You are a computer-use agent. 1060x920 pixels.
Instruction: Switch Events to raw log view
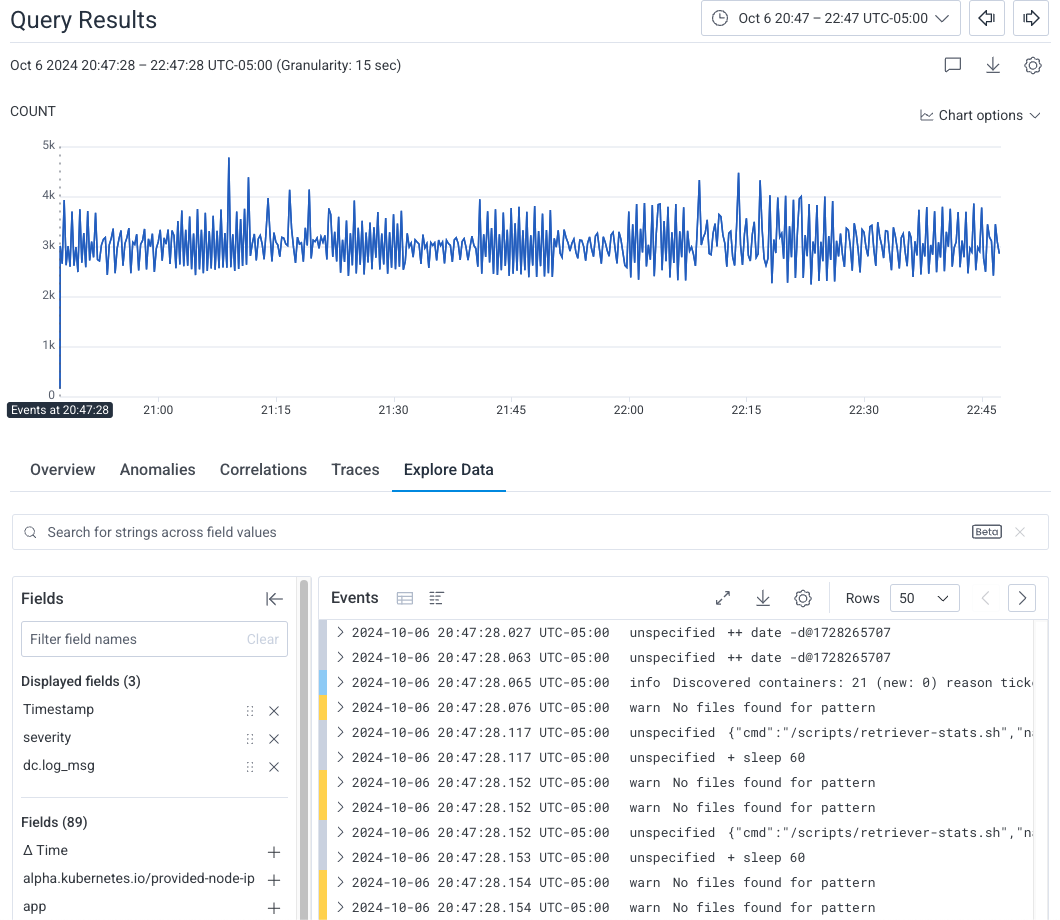point(435,597)
